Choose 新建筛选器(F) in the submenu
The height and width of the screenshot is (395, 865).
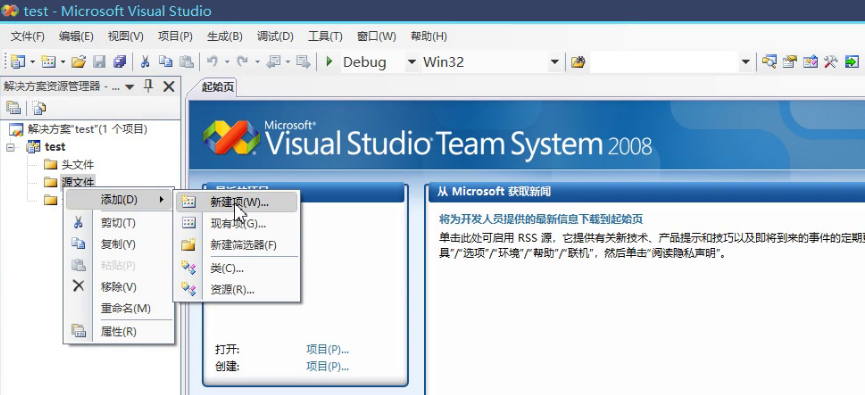237,245
